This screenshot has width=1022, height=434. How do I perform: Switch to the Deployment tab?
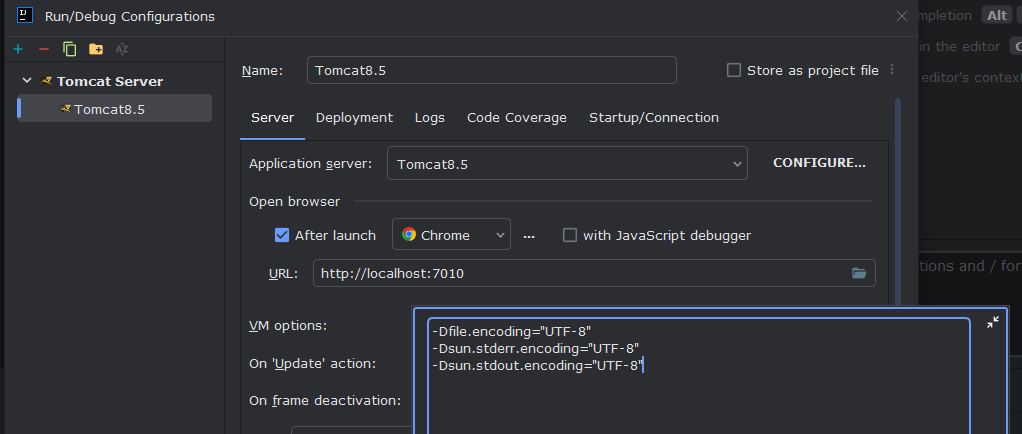[354, 118]
